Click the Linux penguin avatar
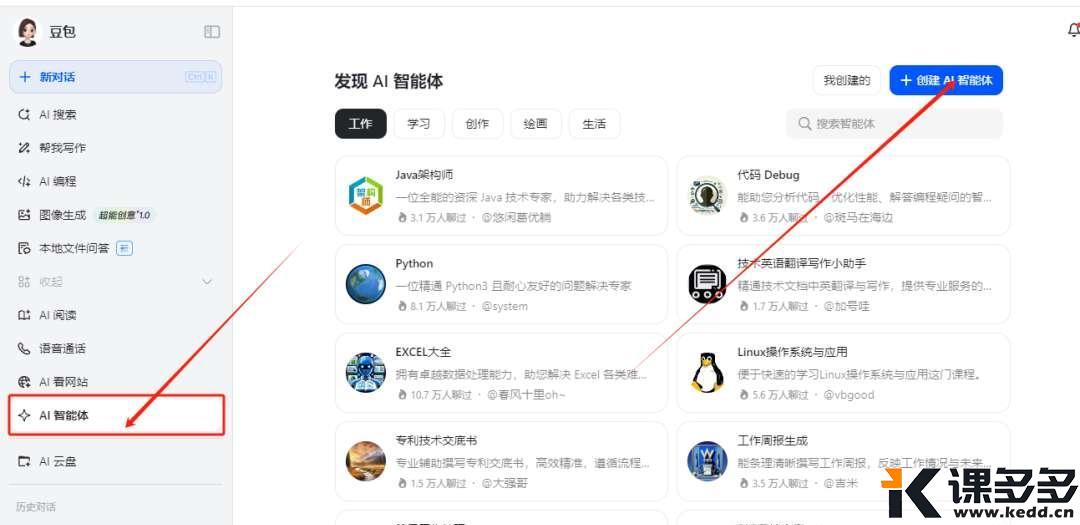This screenshot has height=525, width=1080. click(708, 373)
